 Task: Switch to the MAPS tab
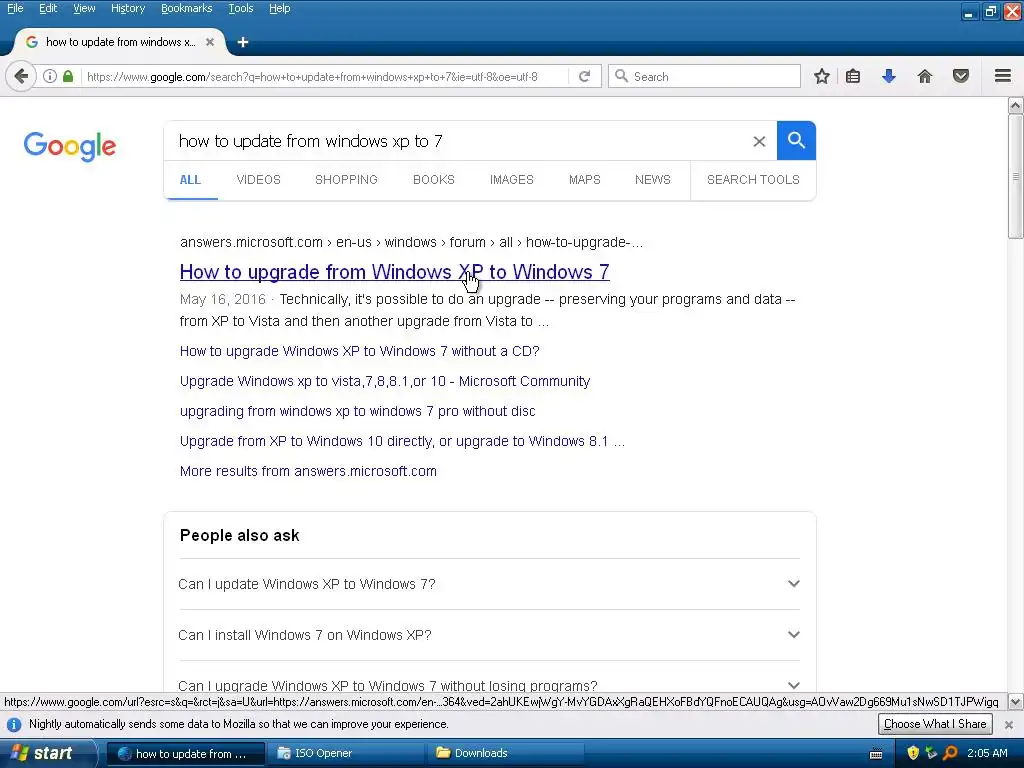click(584, 180)
